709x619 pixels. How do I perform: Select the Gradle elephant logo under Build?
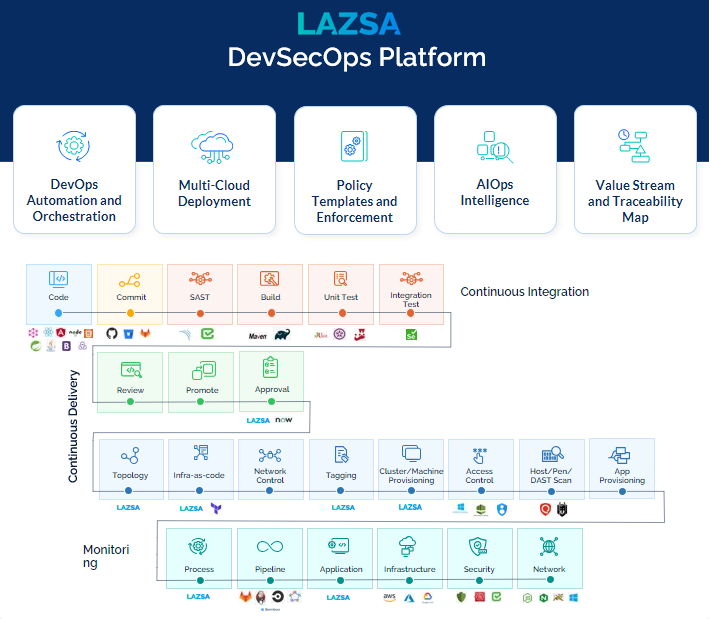pyautogui.click(x=282, y=335)
